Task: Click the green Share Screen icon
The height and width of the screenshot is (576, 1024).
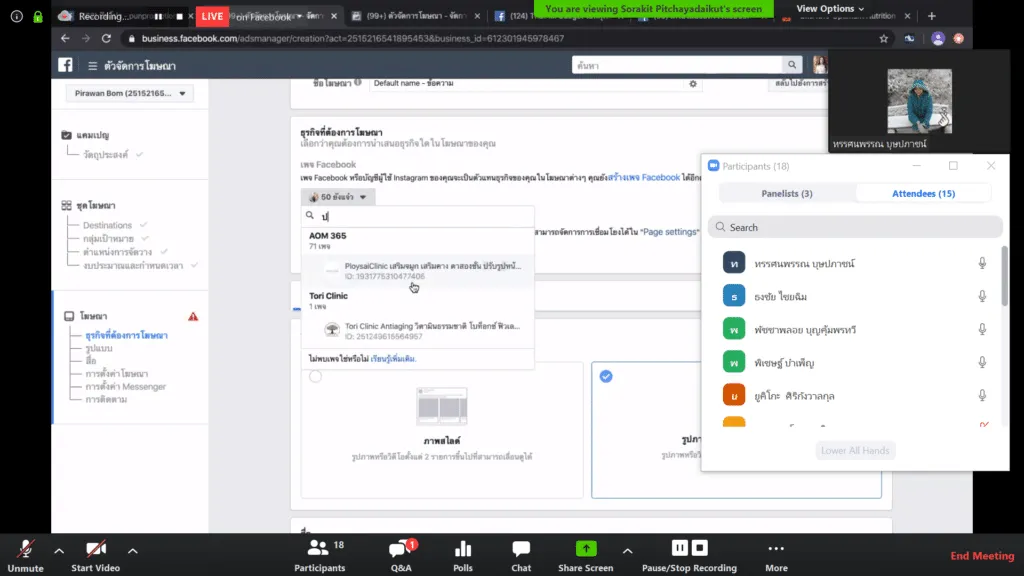Action: pos(586,549)
